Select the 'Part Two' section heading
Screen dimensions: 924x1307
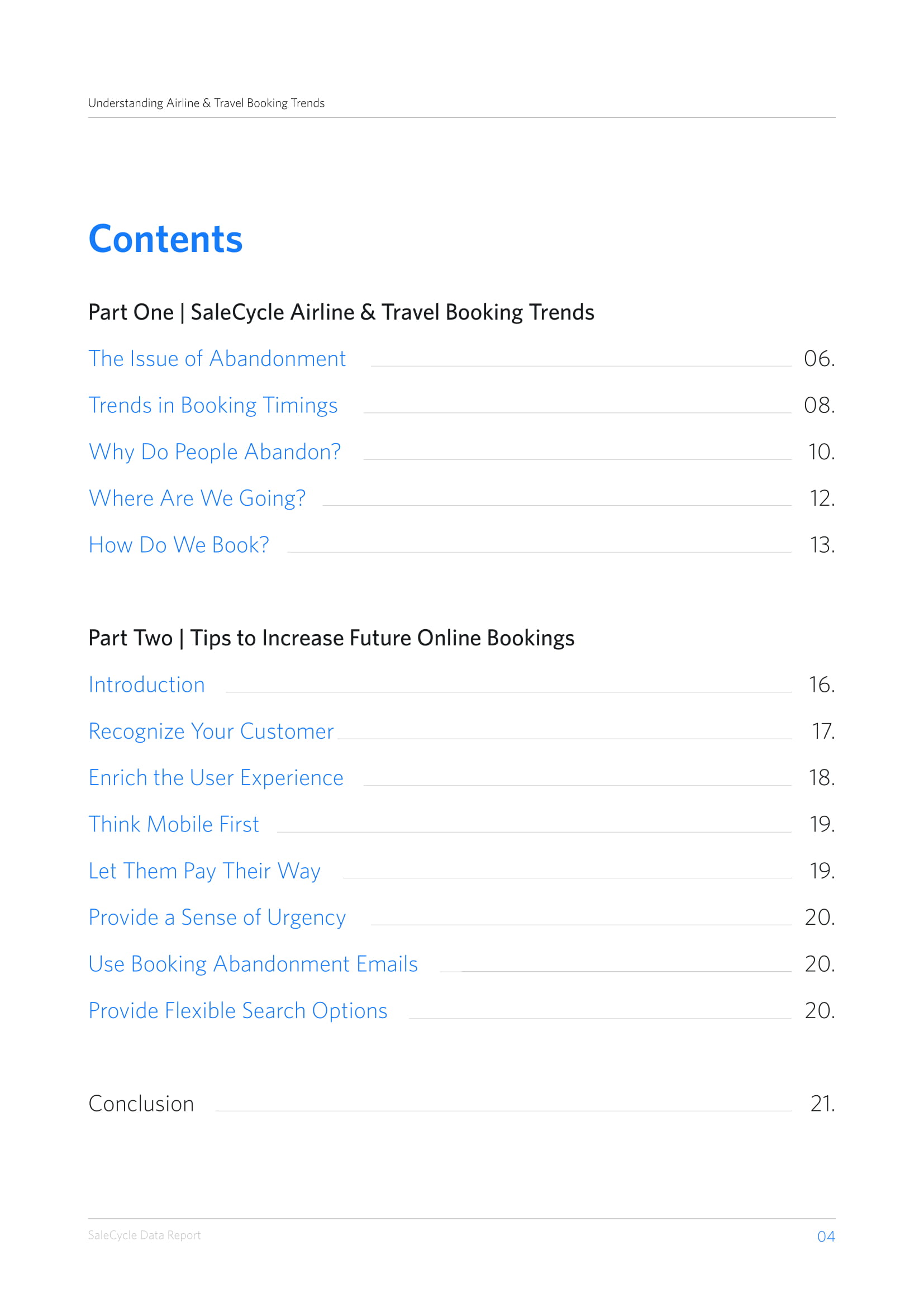(331, 638)
